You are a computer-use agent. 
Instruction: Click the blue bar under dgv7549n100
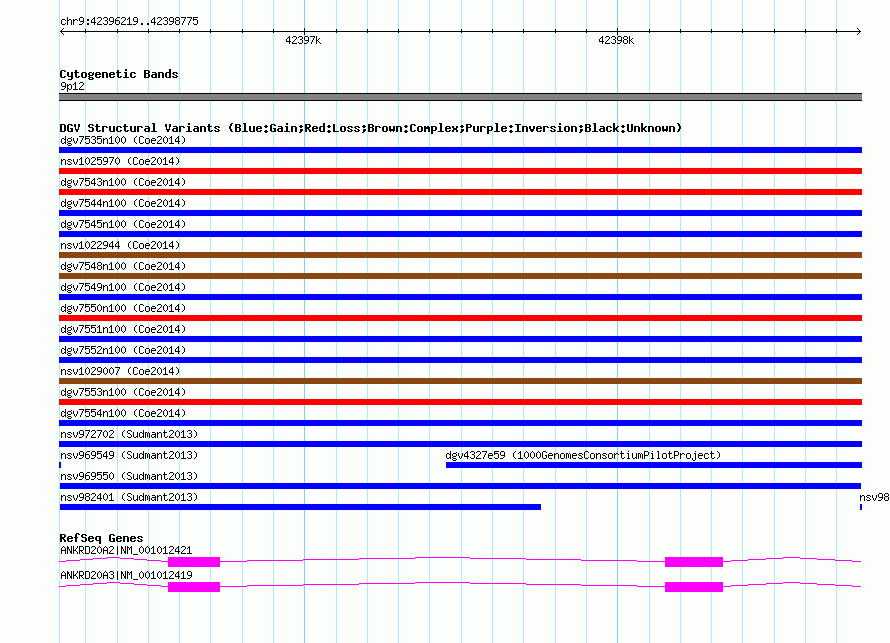click(x=460, y=297)
